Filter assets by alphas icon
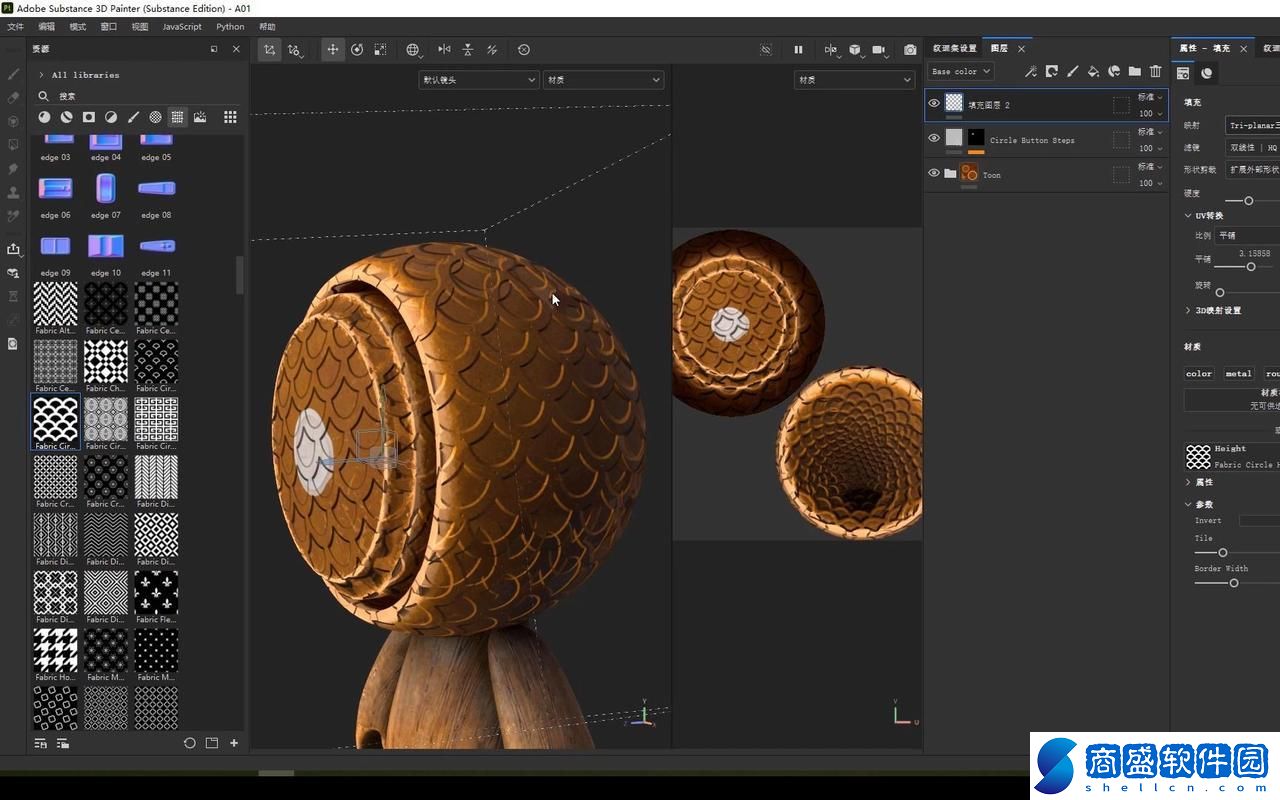Screen dimensions: 1280x800 tap(155, 117)
